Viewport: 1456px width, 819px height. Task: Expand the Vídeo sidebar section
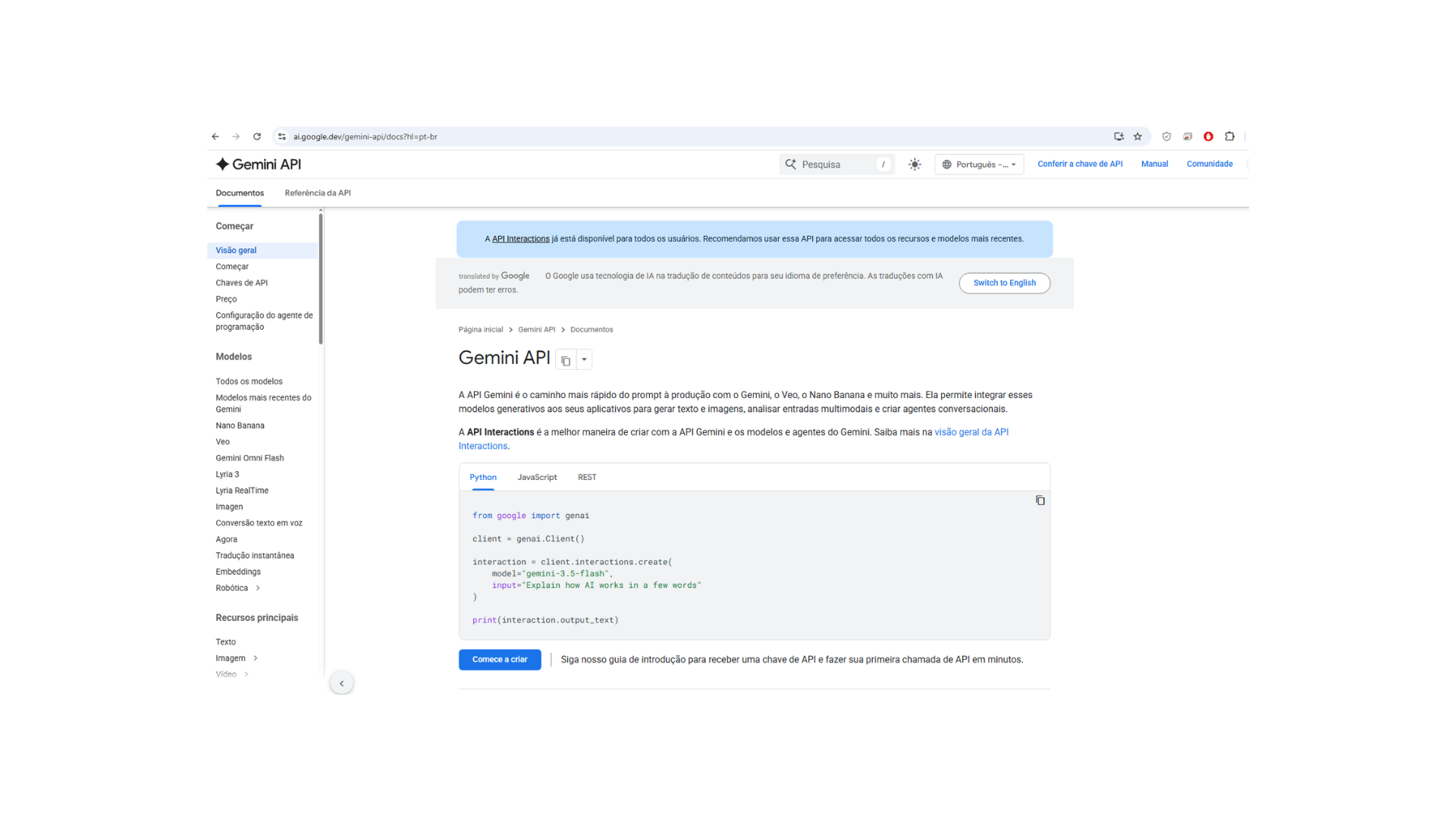(246, 674)
